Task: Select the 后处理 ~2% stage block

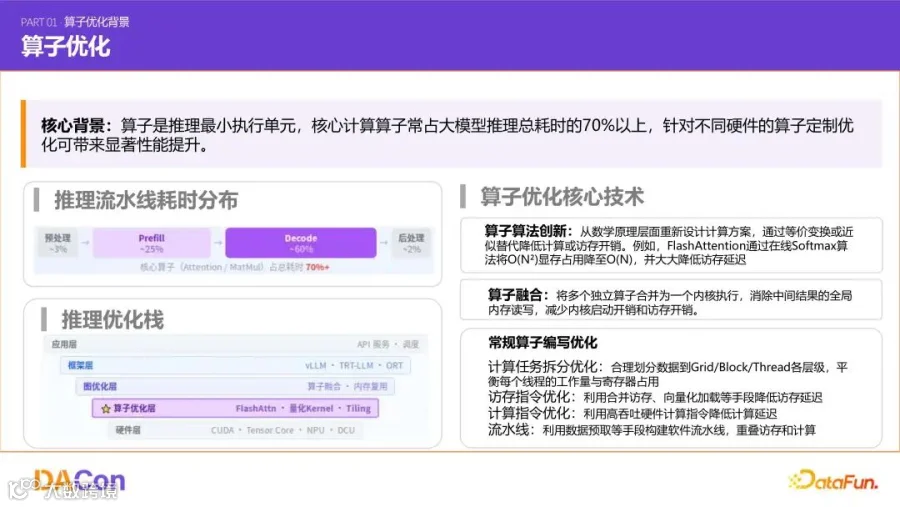Action: click(411, 243)
